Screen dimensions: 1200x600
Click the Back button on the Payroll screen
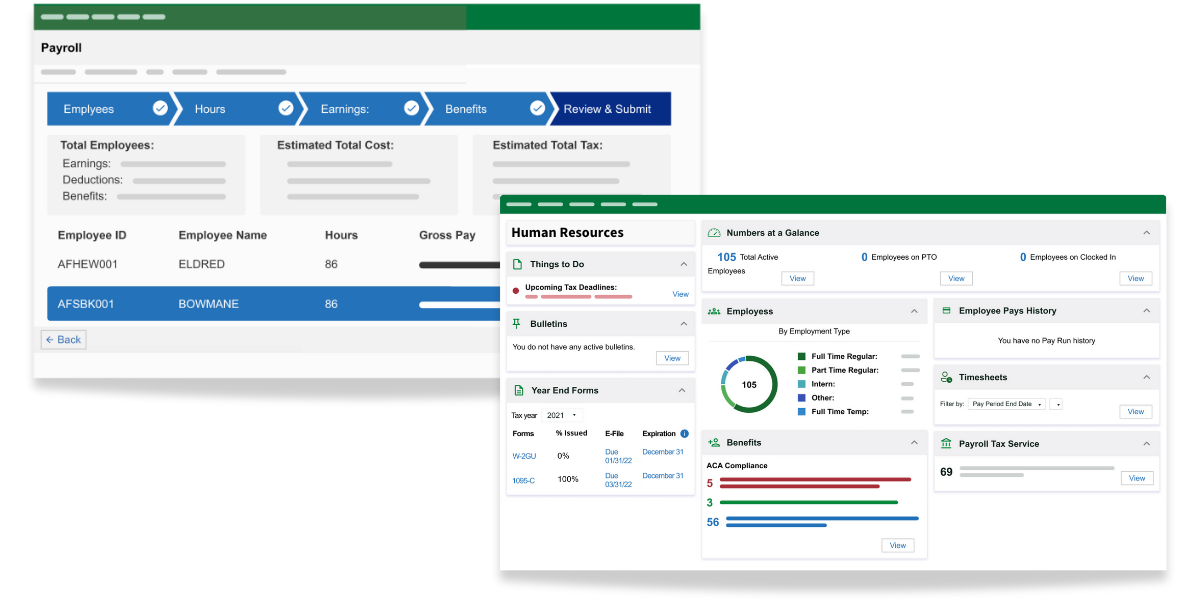pos(62,339)
